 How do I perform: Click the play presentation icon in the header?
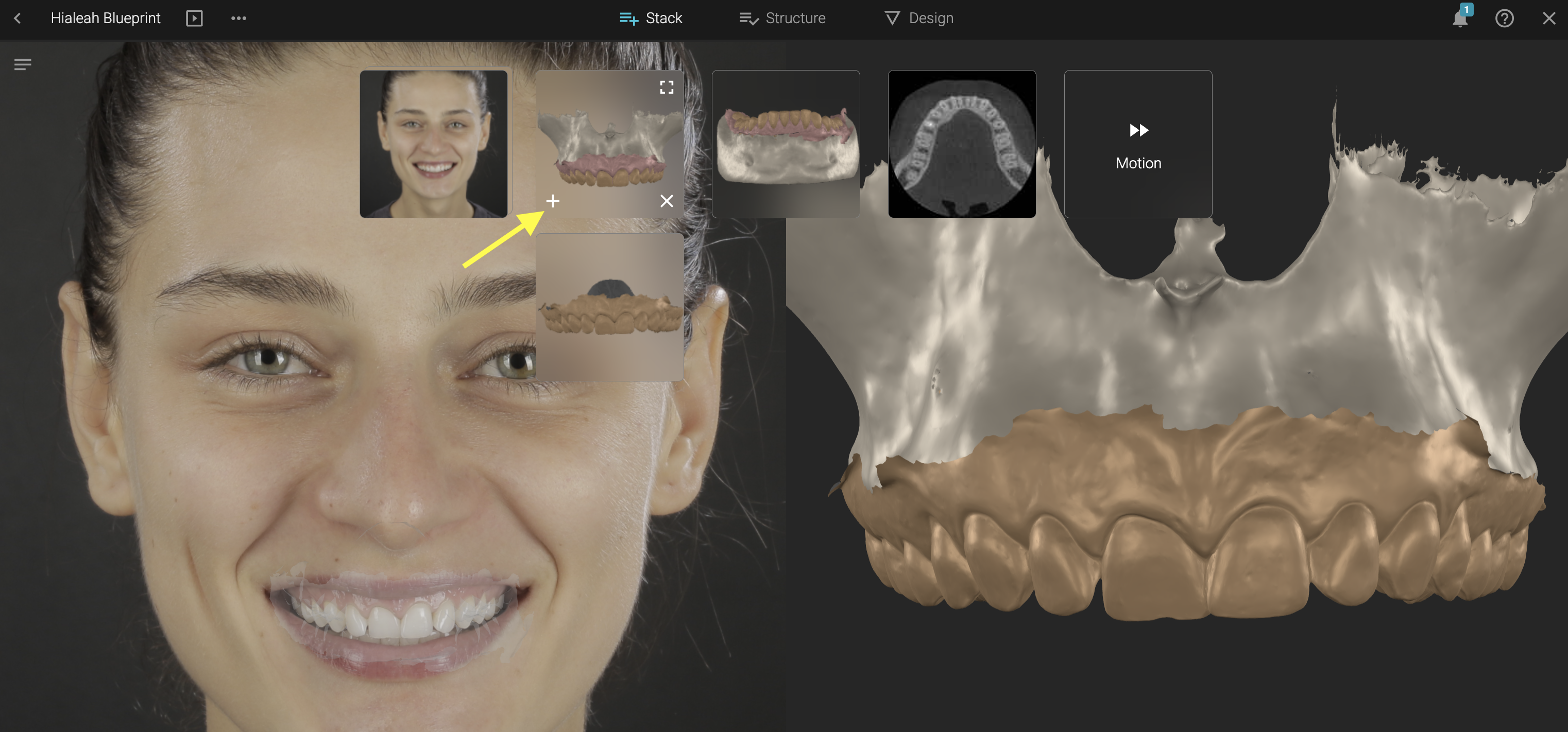pyautogui.click(x=194, y=18)
